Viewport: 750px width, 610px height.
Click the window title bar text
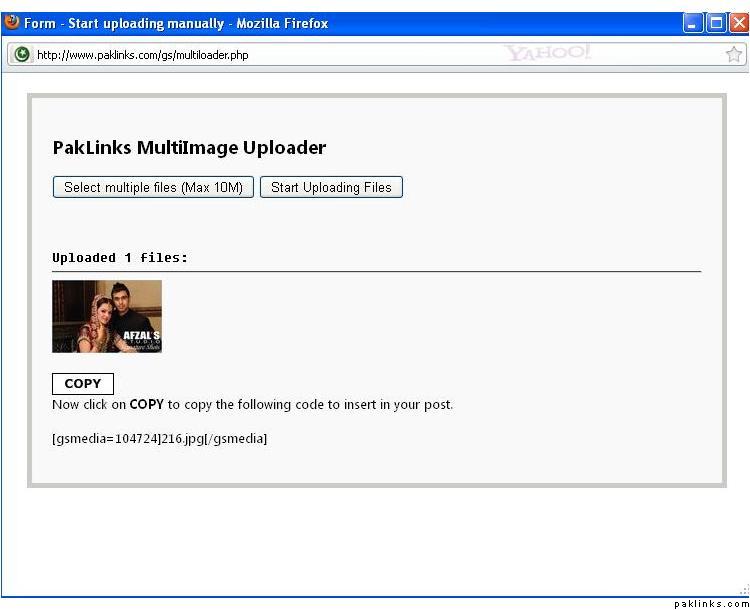pyautogui.click(x=176, y=23)
